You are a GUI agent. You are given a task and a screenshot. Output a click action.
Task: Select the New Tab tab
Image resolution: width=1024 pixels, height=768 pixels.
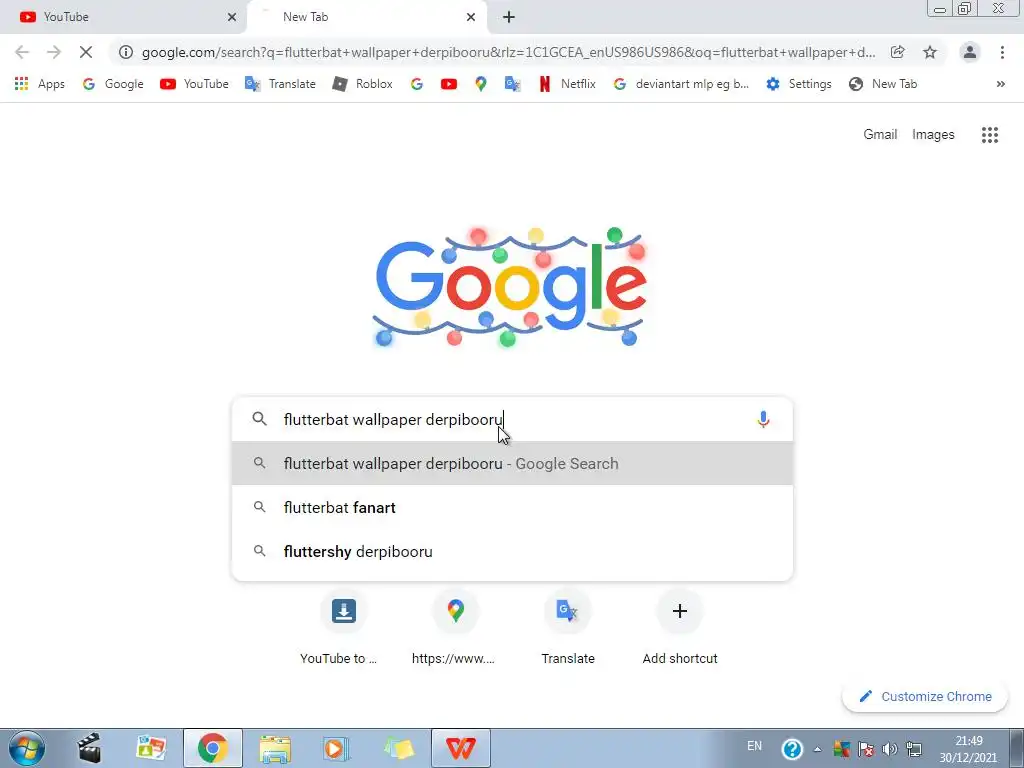click(366, 17)
